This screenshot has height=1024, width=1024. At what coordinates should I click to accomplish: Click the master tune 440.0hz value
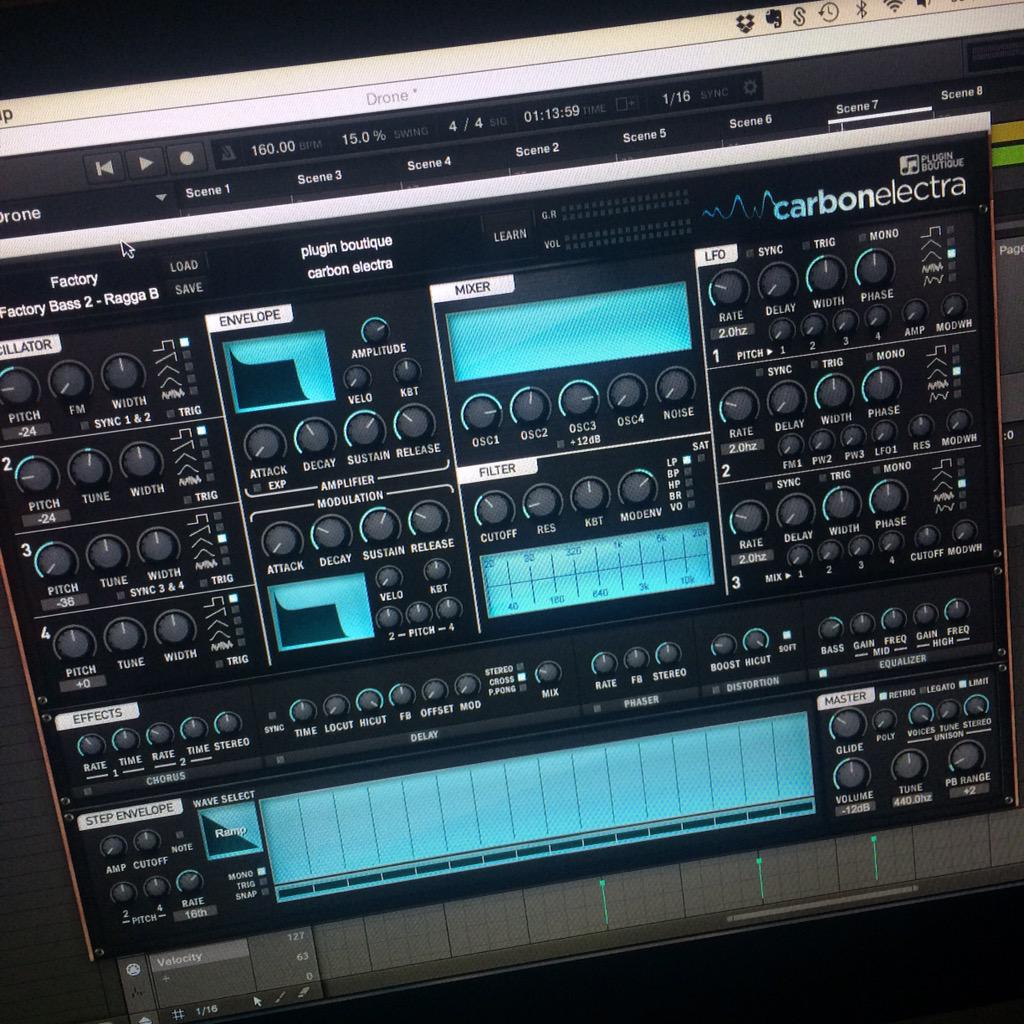[x=912, y=799]
